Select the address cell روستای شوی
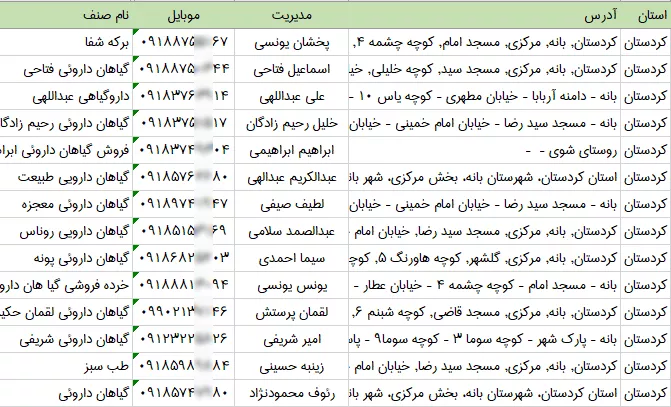This screenshot has height=407, width=671. [484, 150]
